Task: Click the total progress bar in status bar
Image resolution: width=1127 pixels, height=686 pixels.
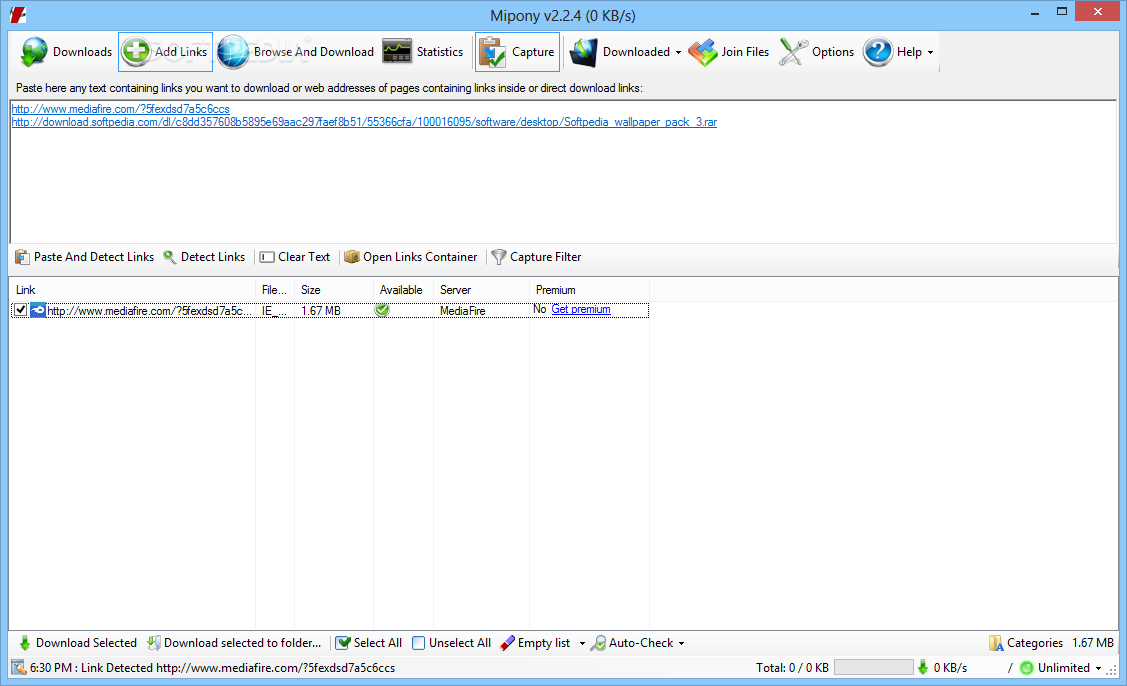Action: [873, 667]
